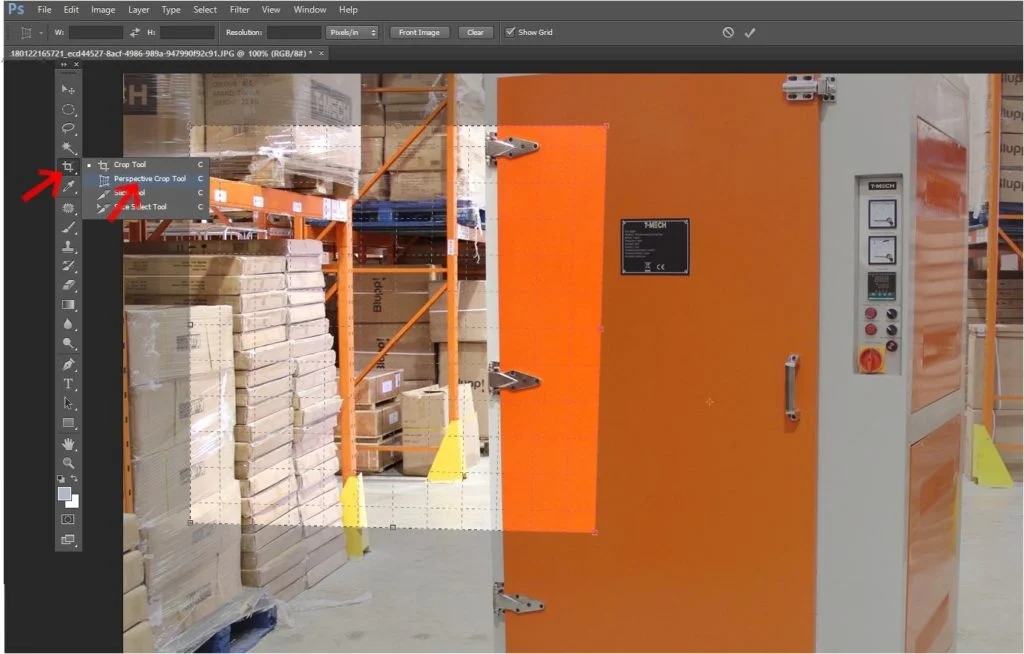Click the W width input field
The image size is (1024, 654).
point(95,32)
